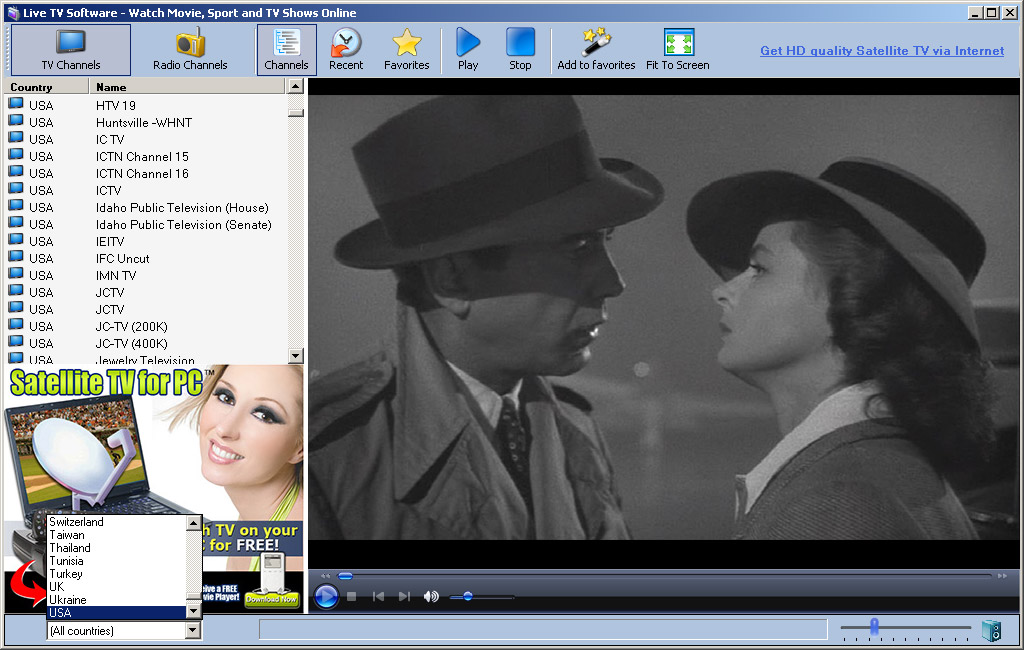Click TV icon beside HTV 19
1024x650 pixels.
(16, 103)
